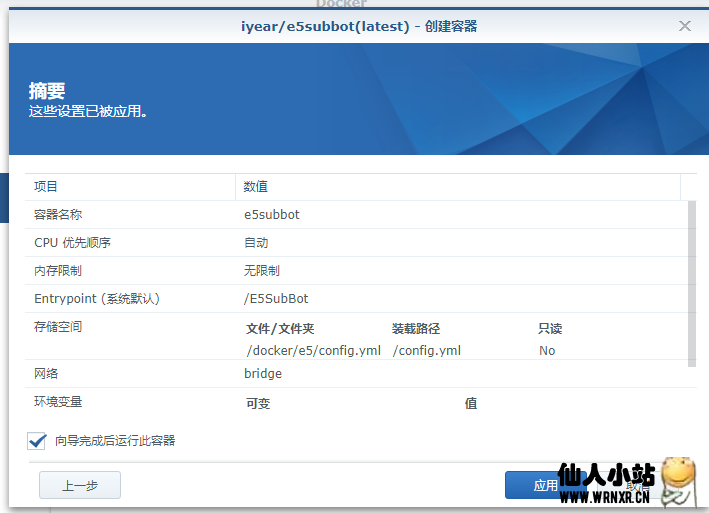The height and width of the screenshot is (513, 709).
Task: Select the 文件/文件夹 sub-header
Action: 280,329
